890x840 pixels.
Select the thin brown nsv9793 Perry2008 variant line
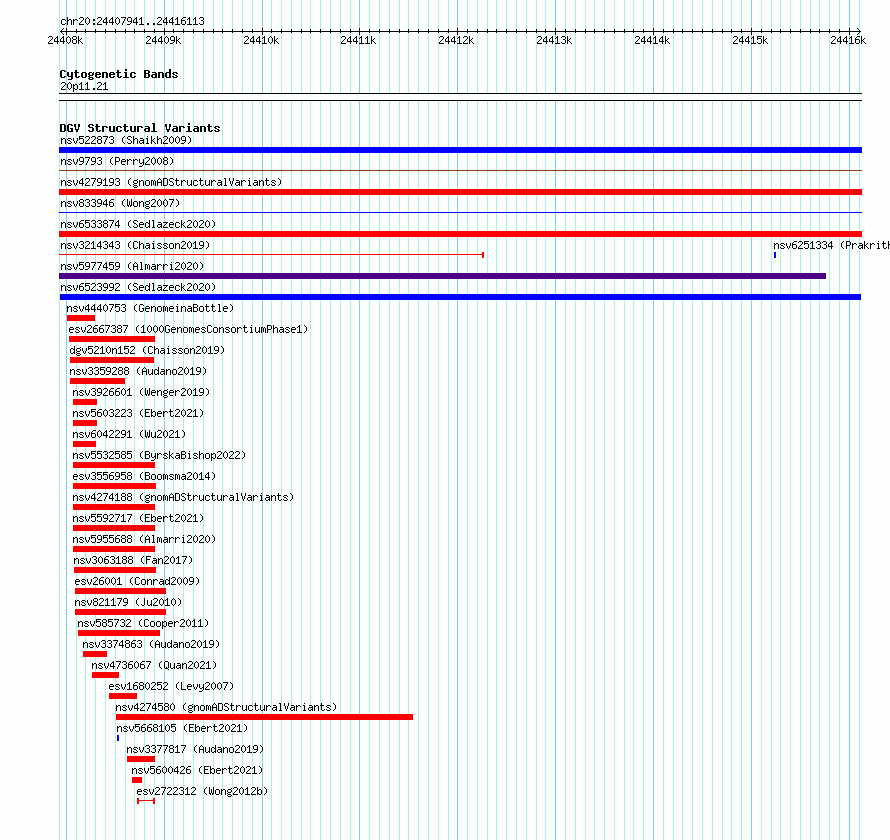coord(460,170)
